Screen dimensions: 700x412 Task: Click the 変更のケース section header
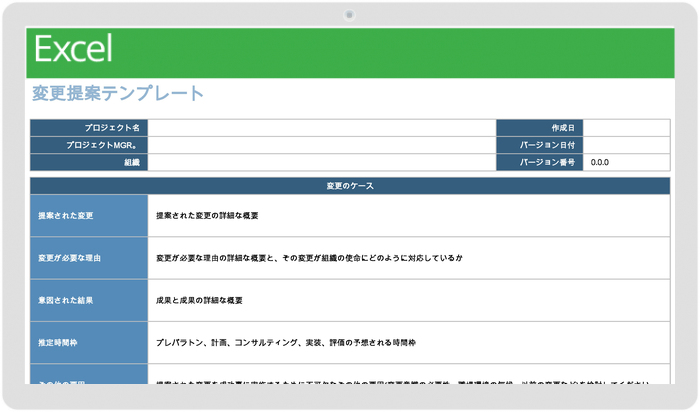point(350,186)
